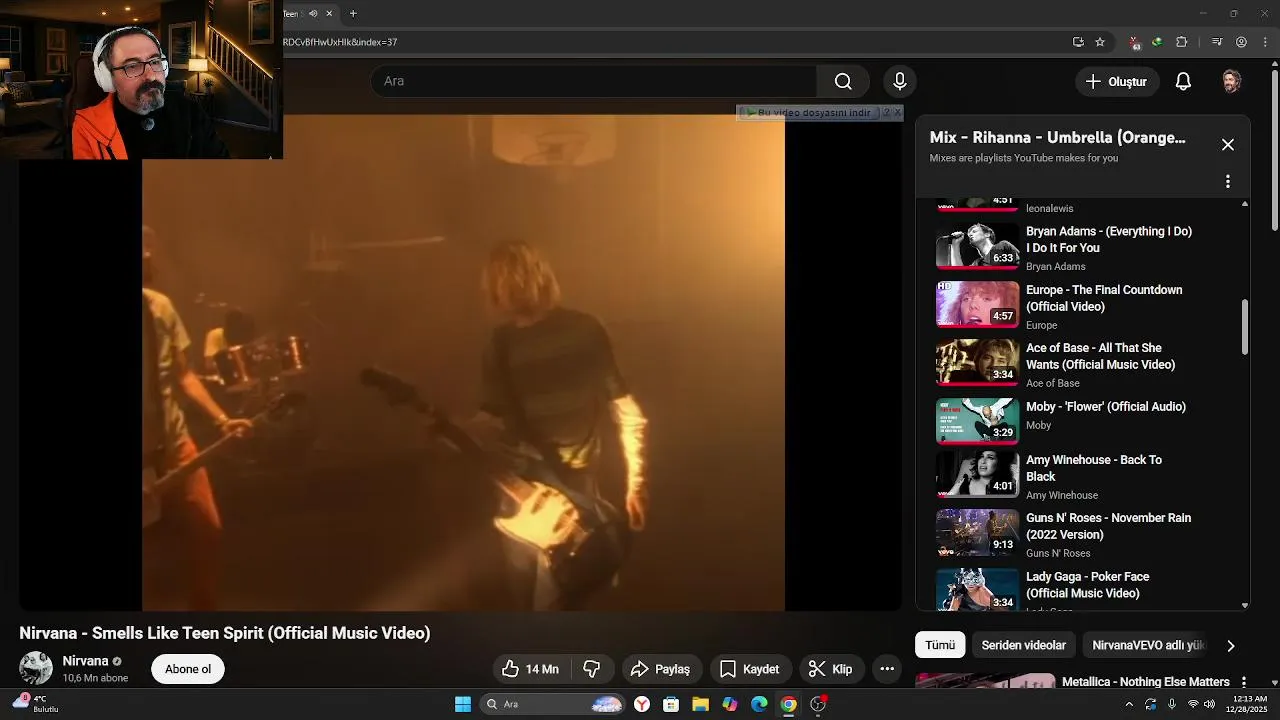The image size is (1280, 720).
Task: Open YouTube notifications bell
Action: [1183, 82]
